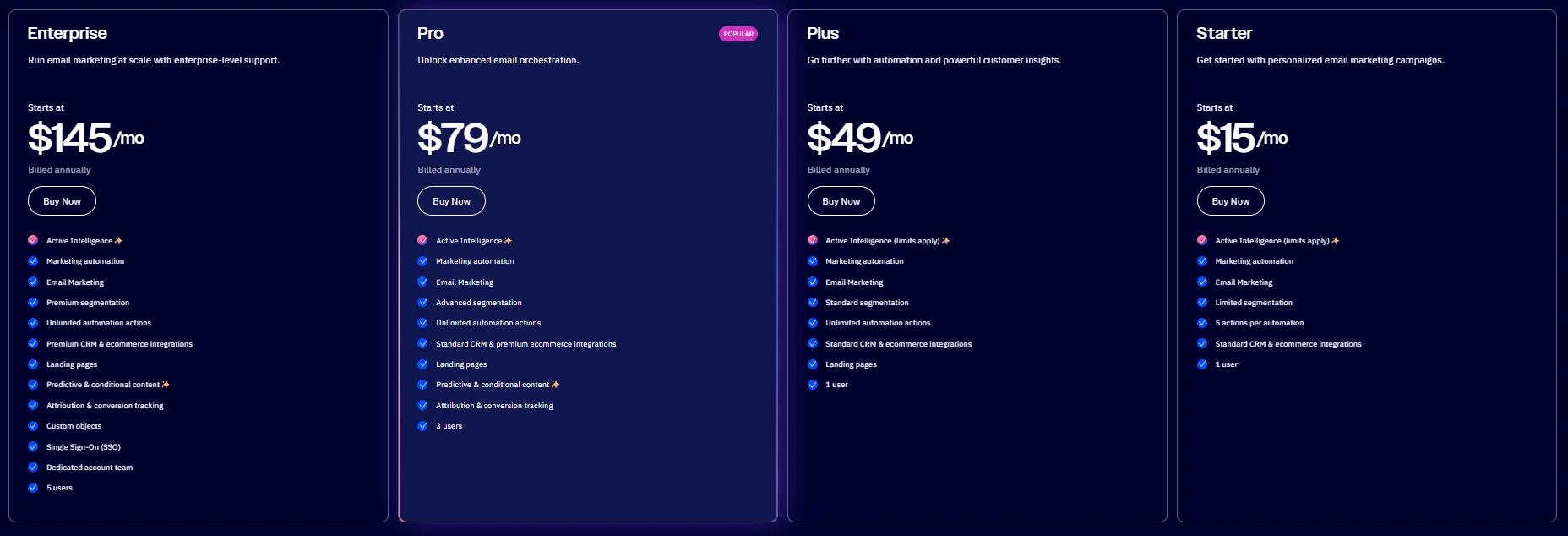
Task: Open the Limited segmentation link in Starter
Action: [1255, 302]
